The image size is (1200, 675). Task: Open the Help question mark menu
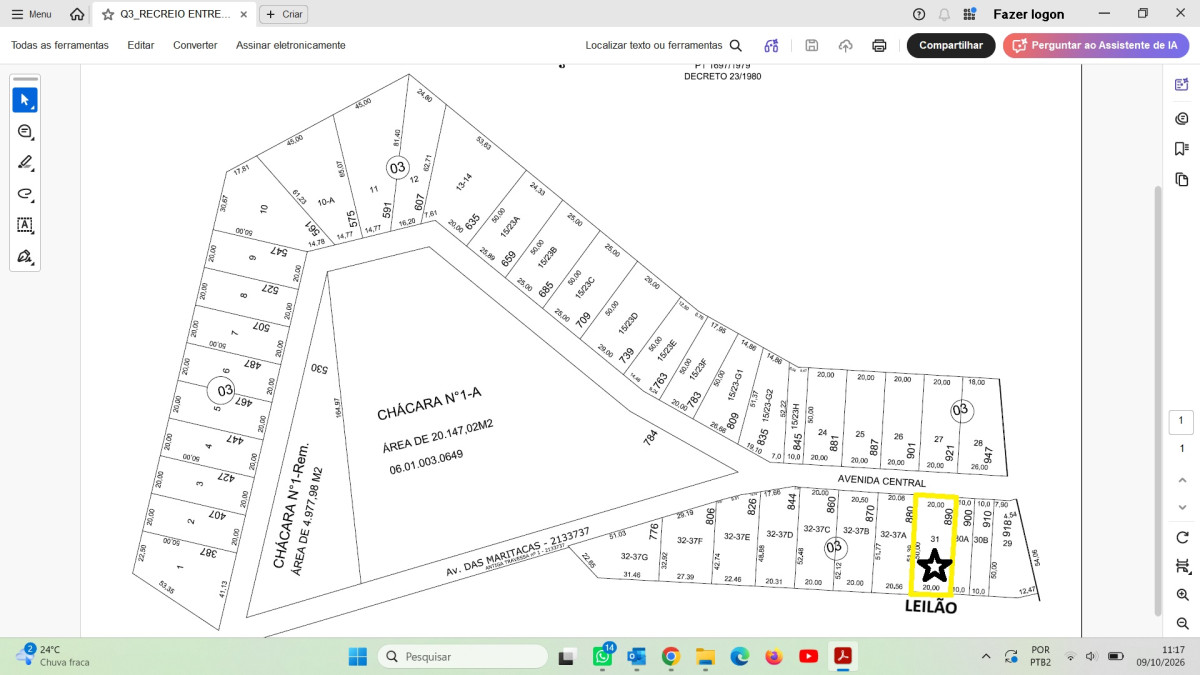pos(919,14)
